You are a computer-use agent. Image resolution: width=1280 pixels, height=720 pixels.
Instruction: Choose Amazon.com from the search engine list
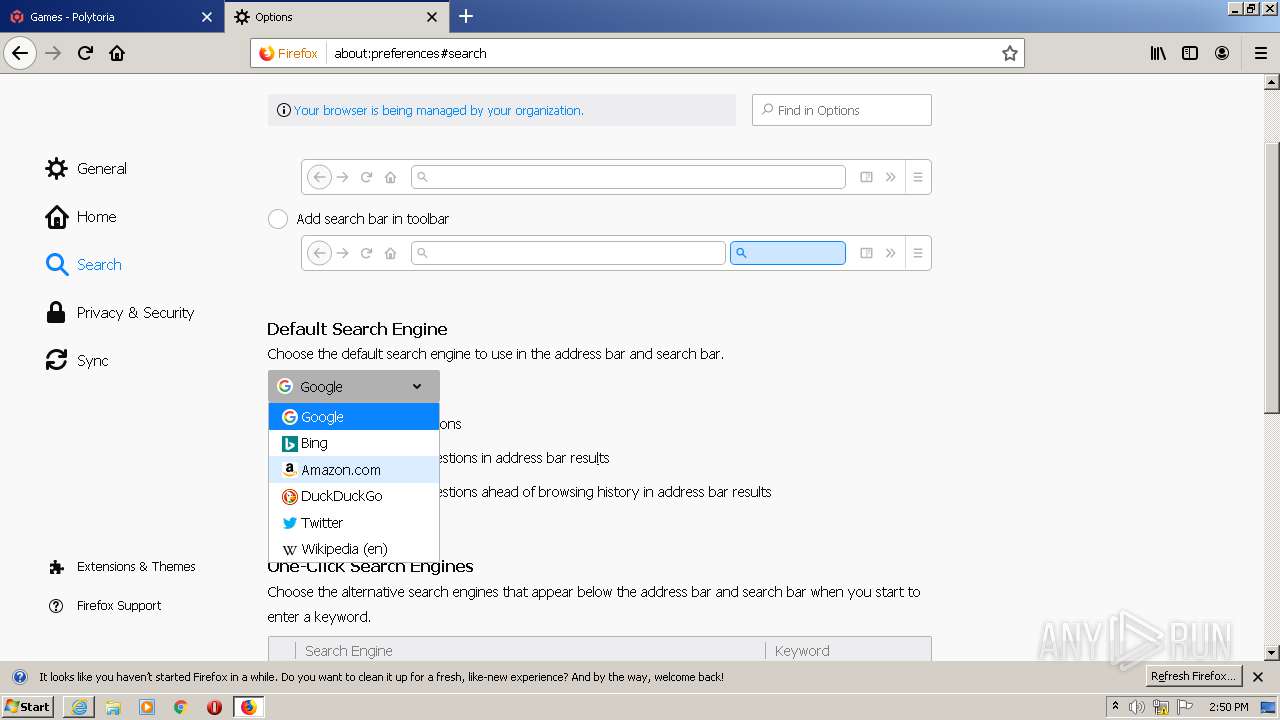click(354, 470)
